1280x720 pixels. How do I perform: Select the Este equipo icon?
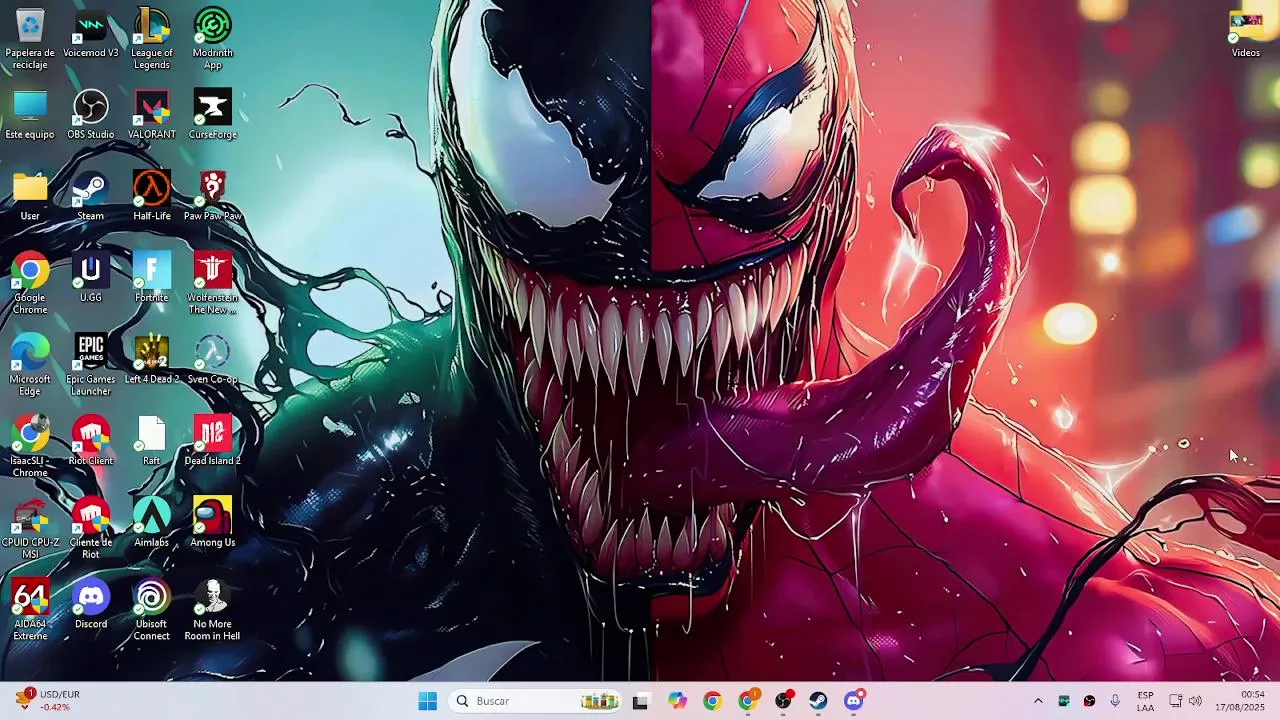pos(30,114)
